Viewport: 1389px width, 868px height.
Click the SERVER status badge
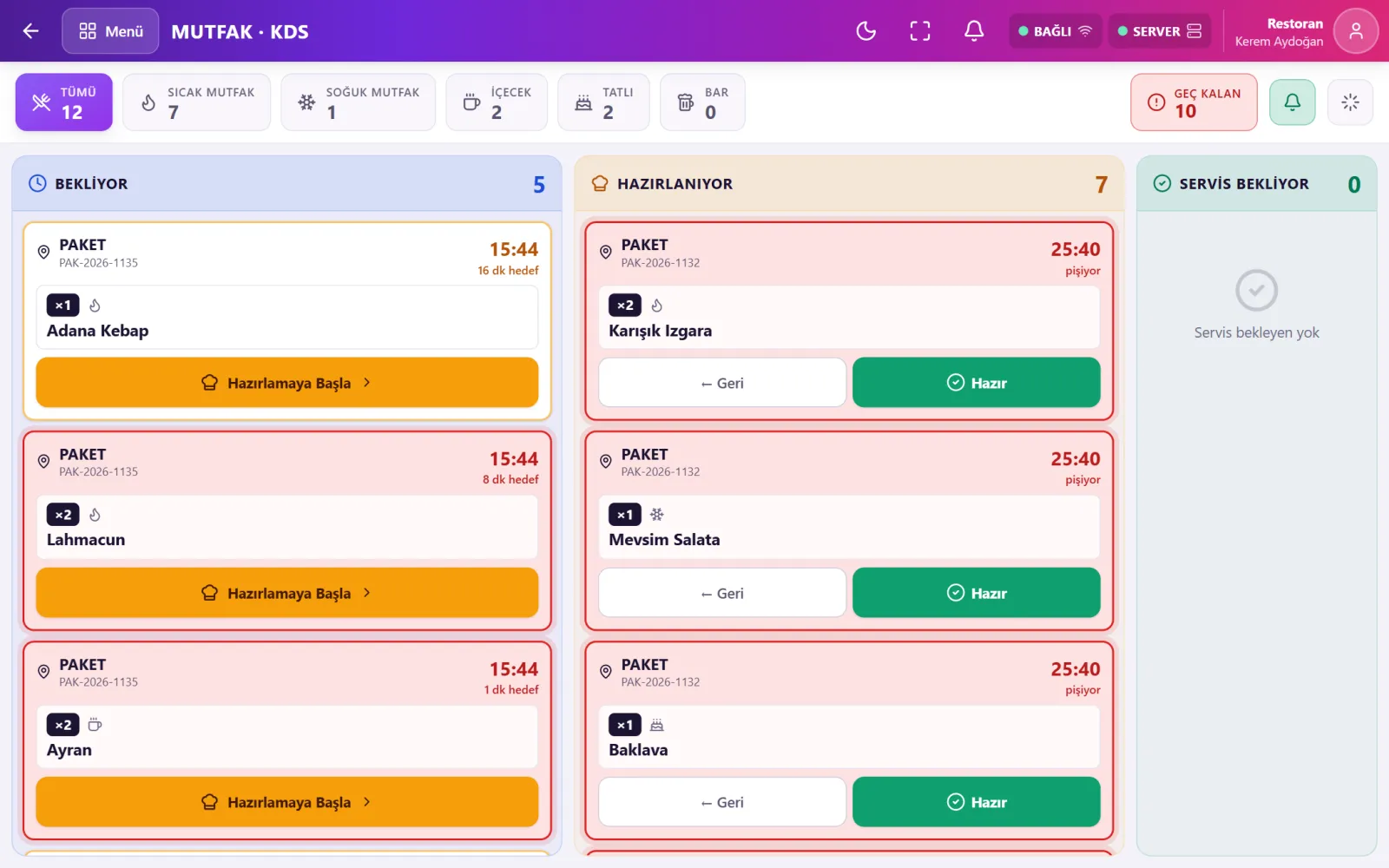point(1161,31)
